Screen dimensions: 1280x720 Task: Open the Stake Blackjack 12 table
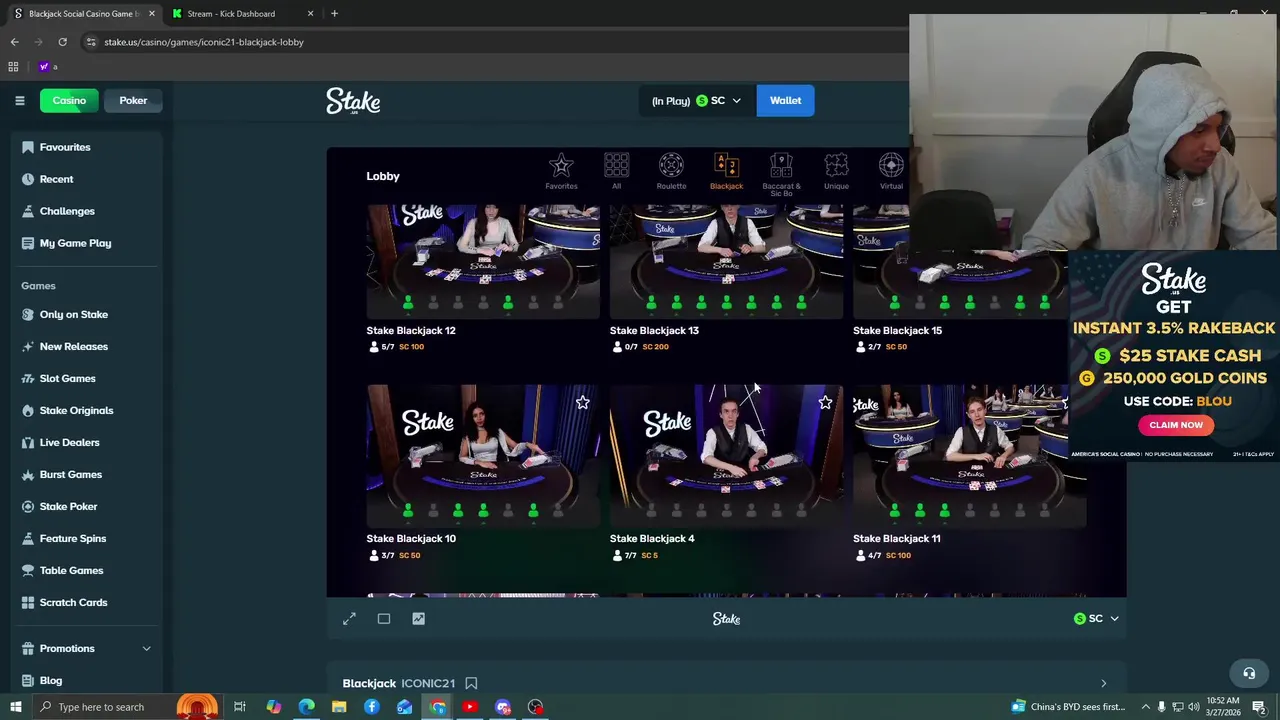(483, 262)
